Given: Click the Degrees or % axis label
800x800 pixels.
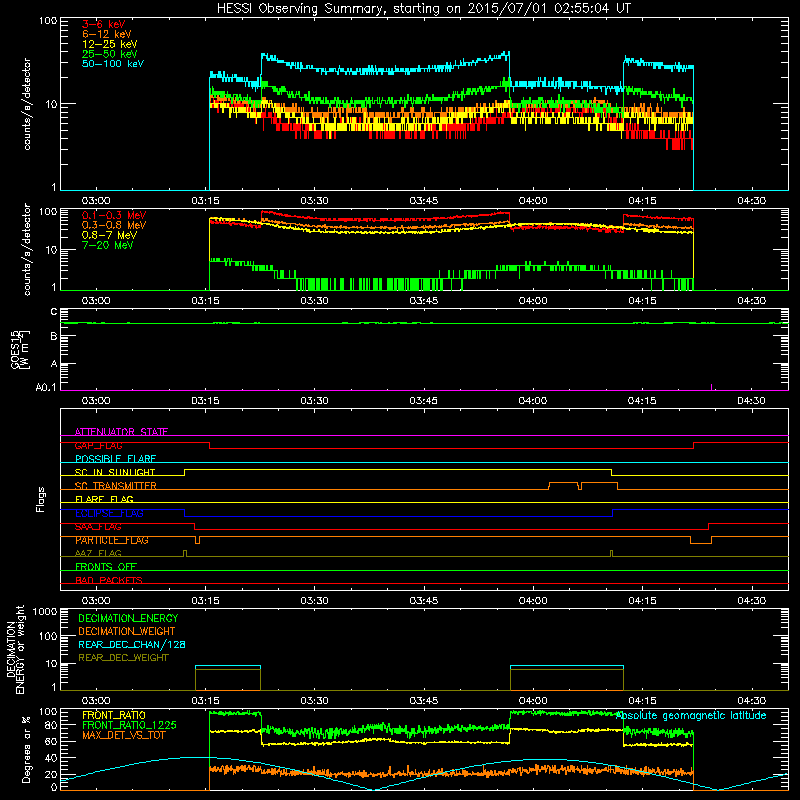Looking at the screenshot, I should 26,749.
